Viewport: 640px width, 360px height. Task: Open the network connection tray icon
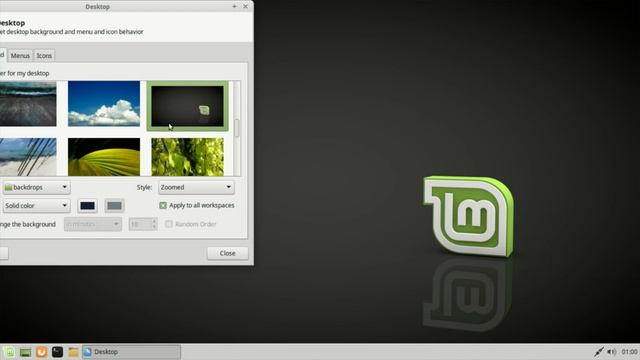click(x=598, y=352)
